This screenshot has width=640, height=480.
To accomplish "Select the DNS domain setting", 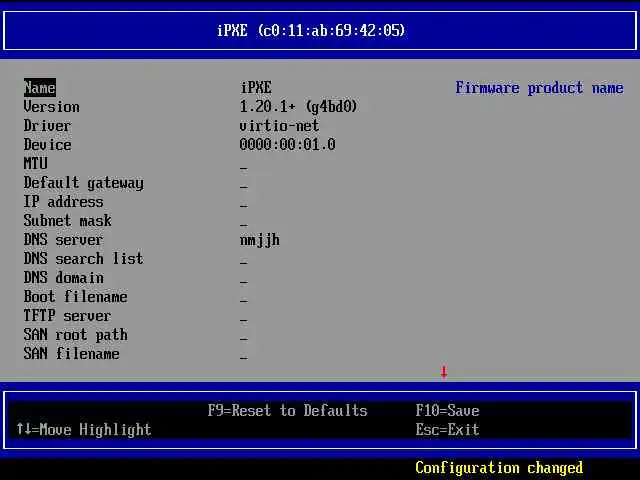I will coord(64,278).
